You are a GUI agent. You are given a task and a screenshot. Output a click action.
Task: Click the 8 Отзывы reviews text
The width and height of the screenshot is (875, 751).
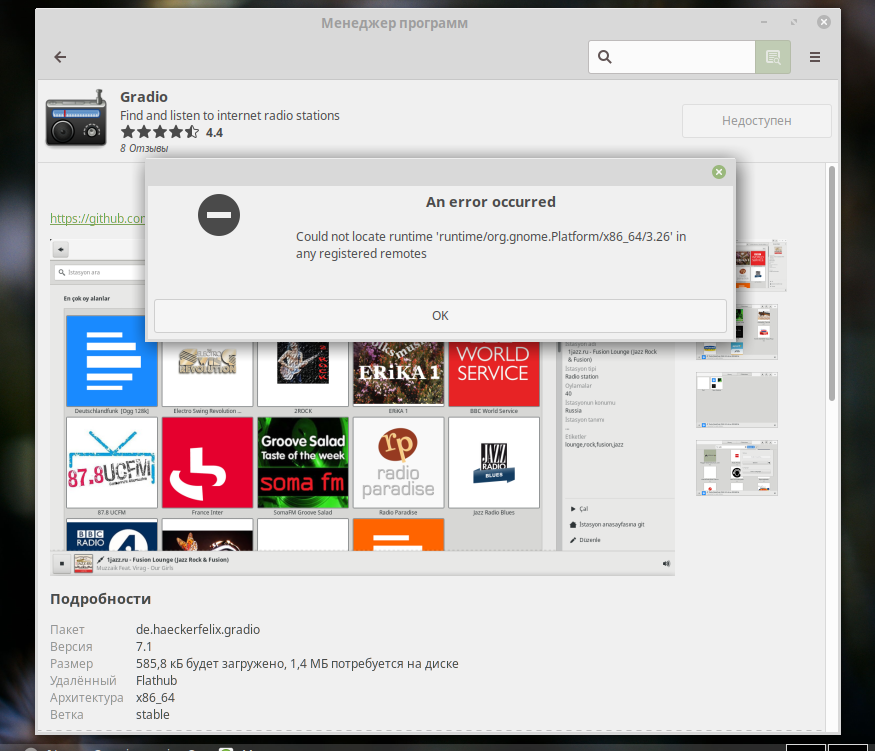tap(144, 148)
